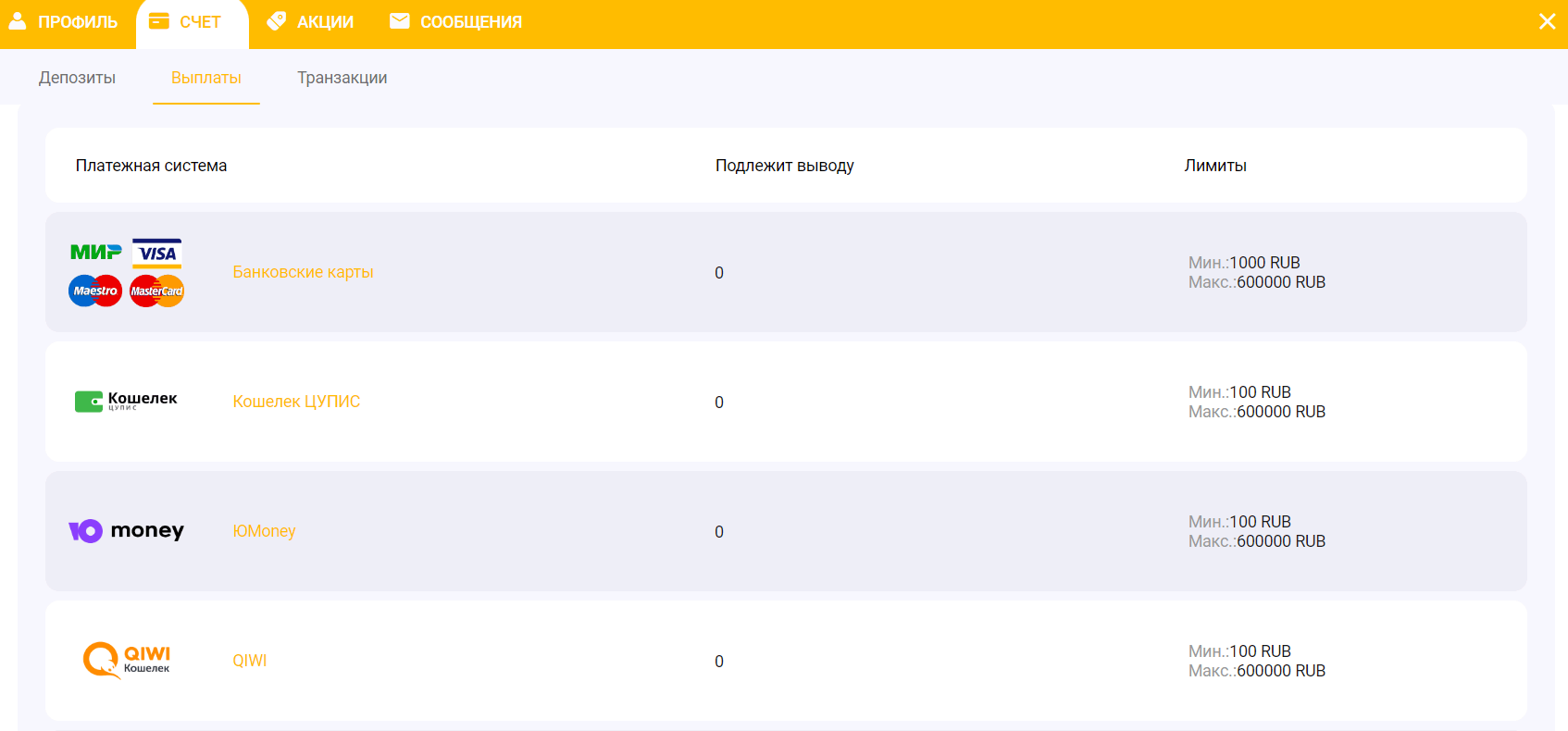Switch to the Выплаты sub-tab
Viewport: 1568px width, 731px height.
tap(206, 78)
